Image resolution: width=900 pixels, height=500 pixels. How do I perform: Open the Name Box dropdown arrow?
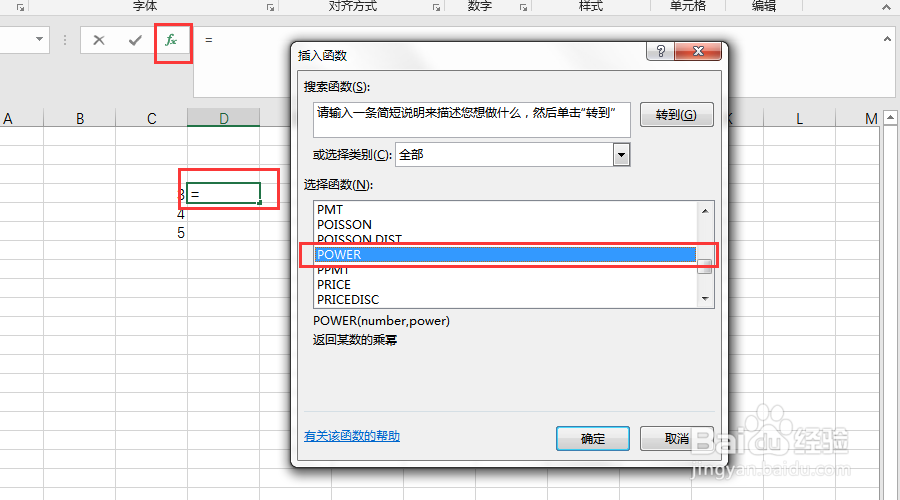[x=39, y=40]
